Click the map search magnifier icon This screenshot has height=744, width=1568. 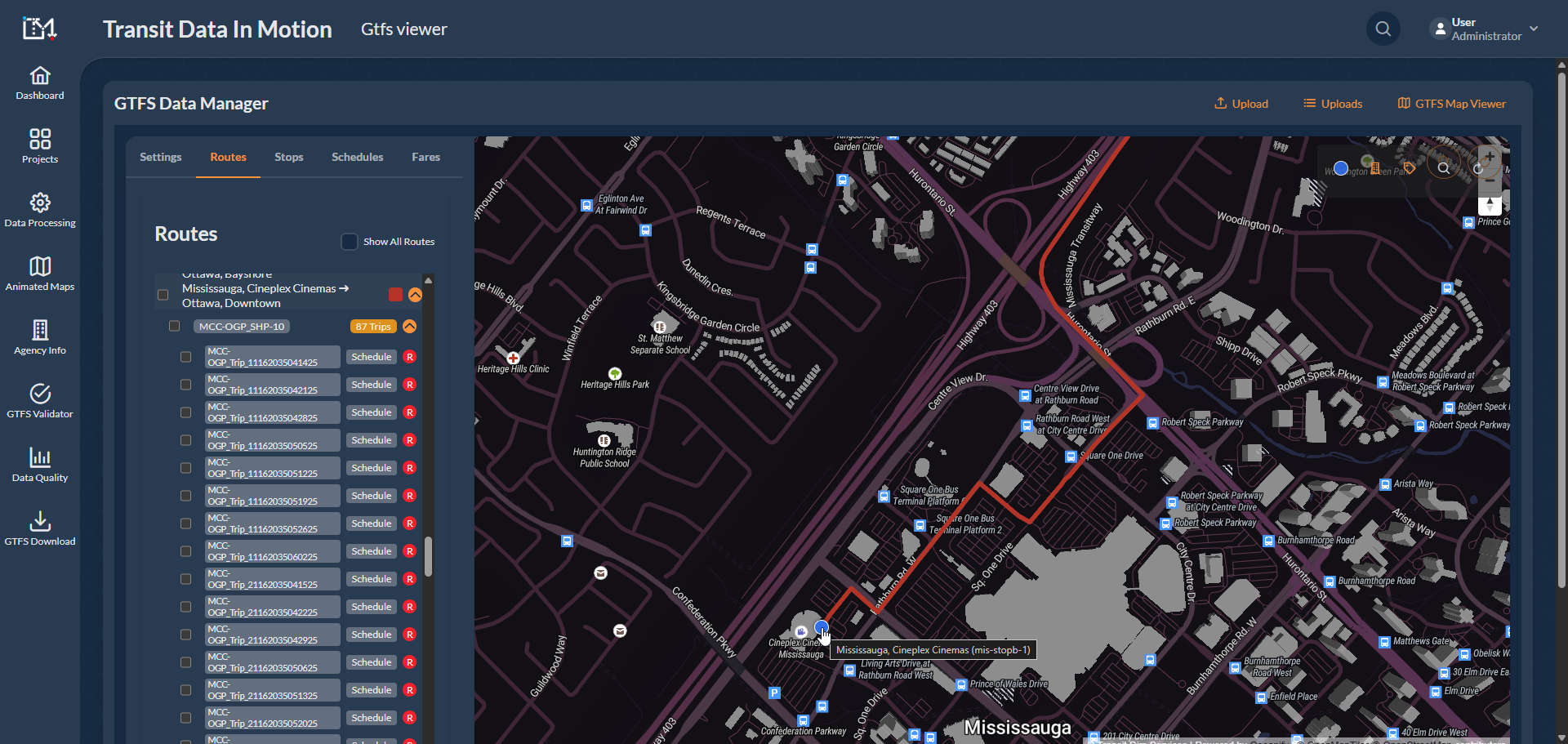click(1444, 168)
